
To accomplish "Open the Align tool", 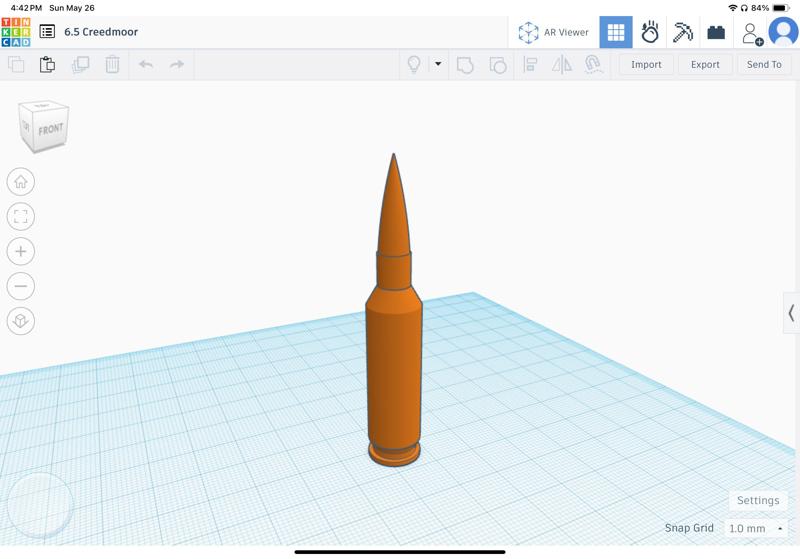I will (530, 65).
